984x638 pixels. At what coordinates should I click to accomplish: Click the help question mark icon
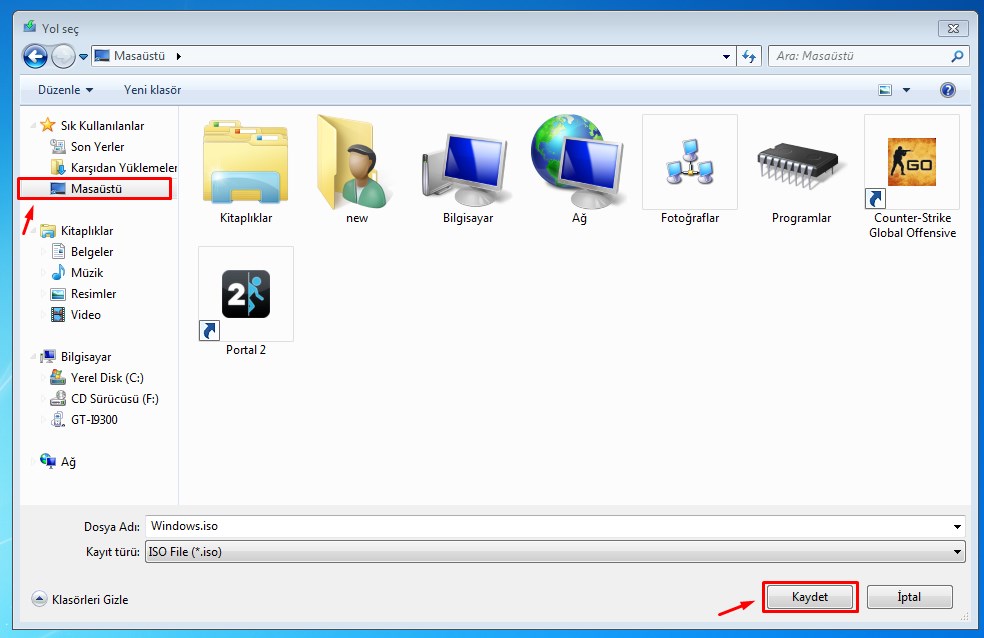coord(947,90)
